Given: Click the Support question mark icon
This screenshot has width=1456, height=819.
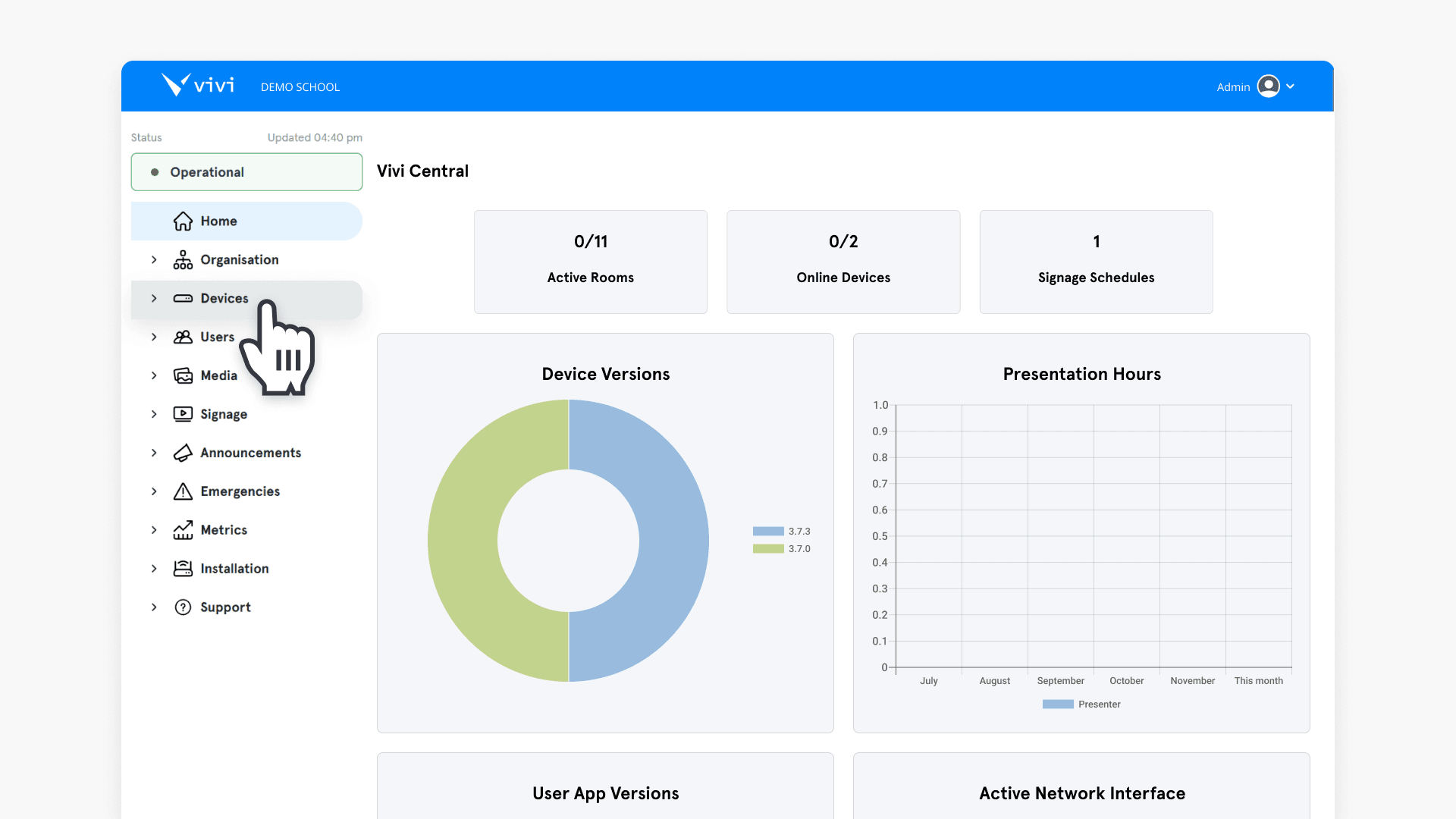Looking at the screenshot, I should click(183, 607).
